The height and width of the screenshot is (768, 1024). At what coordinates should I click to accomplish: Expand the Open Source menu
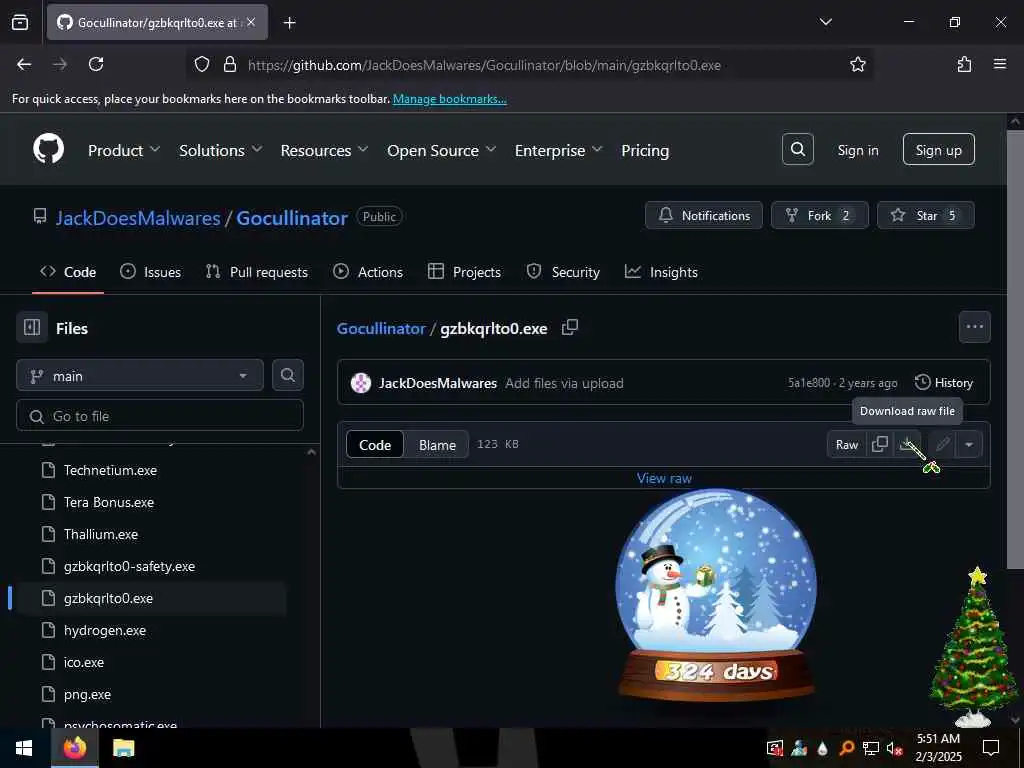tap(441, 150)
